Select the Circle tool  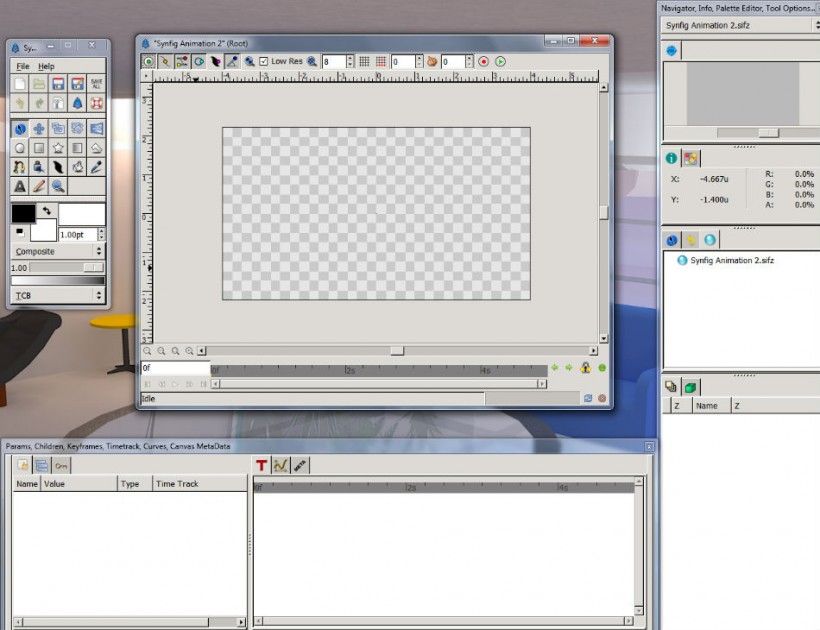[19, 148]
